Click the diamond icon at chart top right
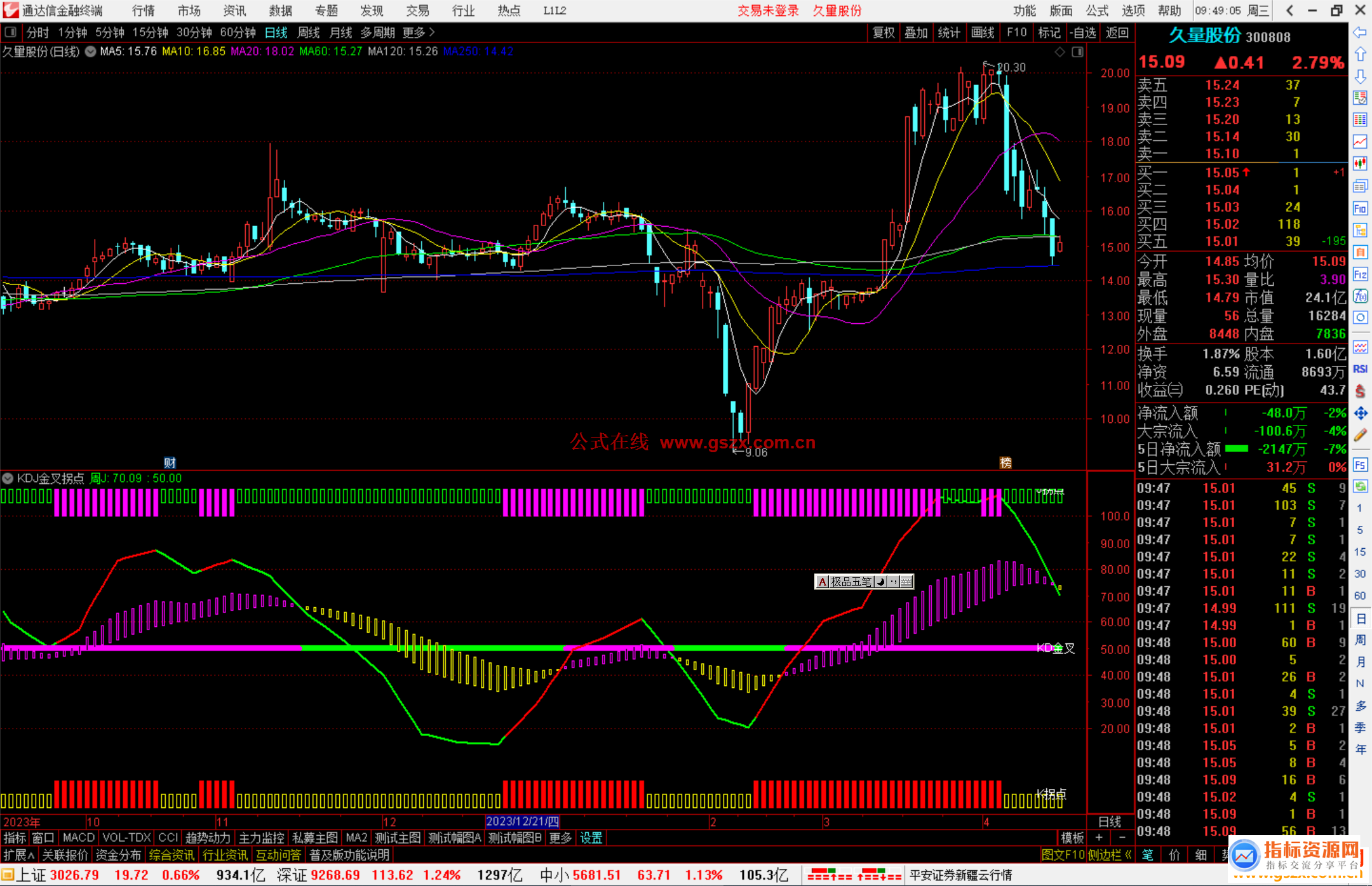The height and width of the screenshot is (886, 1372). click(1059, 52)
